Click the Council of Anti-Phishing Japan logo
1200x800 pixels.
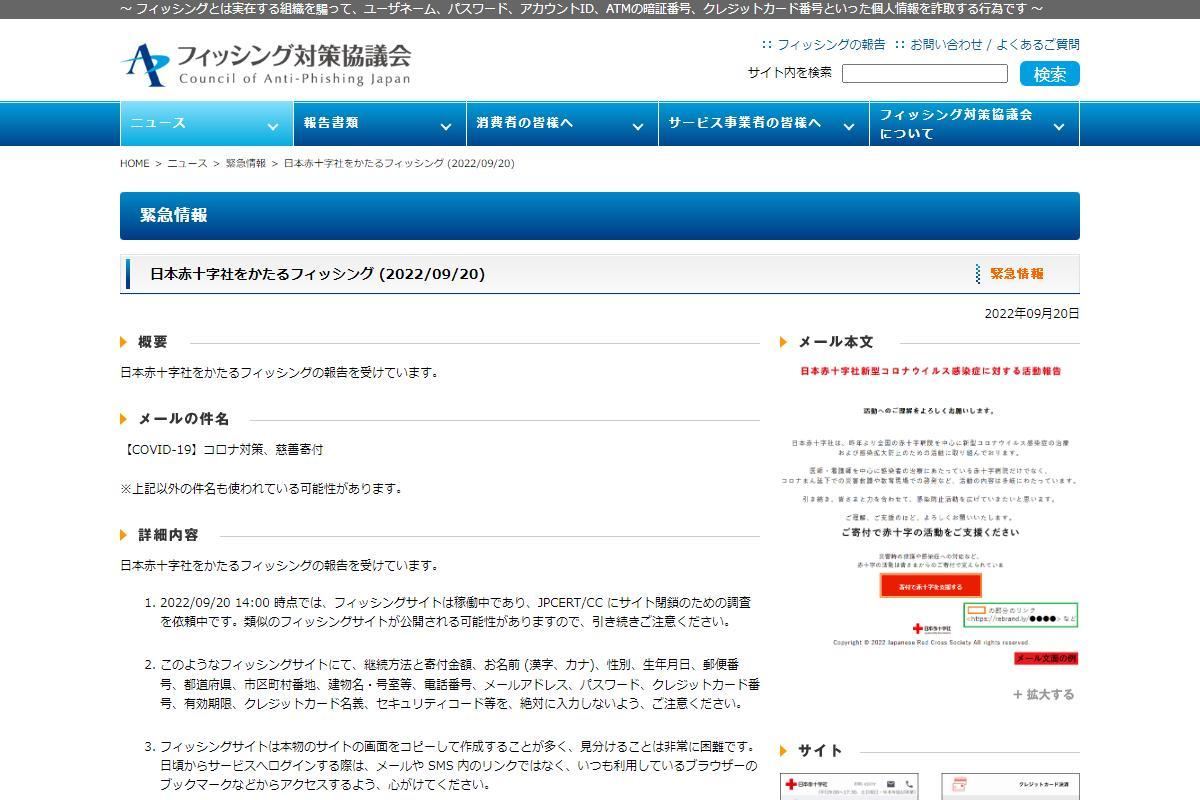266,65
